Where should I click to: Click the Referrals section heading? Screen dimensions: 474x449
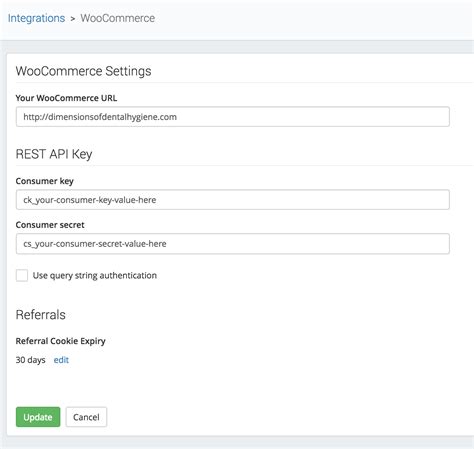click(x=41, y=315)
